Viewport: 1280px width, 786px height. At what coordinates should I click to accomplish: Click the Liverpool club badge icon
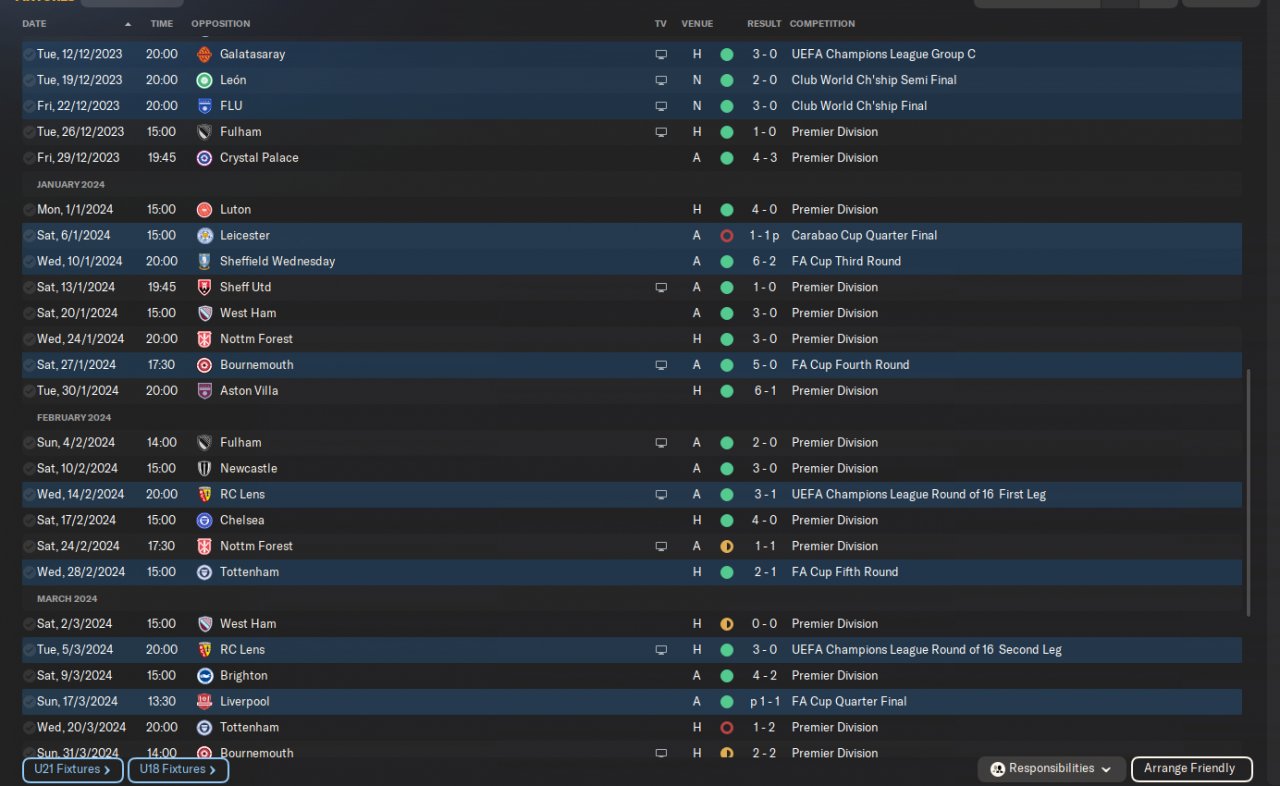click(x=204, y=701)
